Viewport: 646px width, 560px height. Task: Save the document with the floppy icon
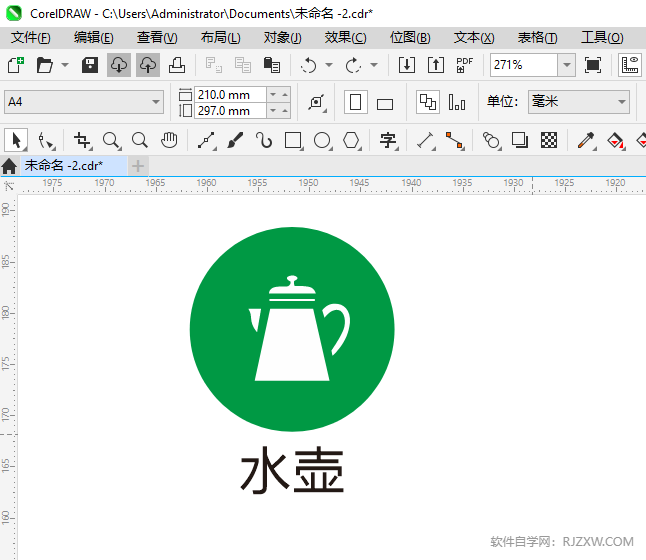click(x=89, y=65)
